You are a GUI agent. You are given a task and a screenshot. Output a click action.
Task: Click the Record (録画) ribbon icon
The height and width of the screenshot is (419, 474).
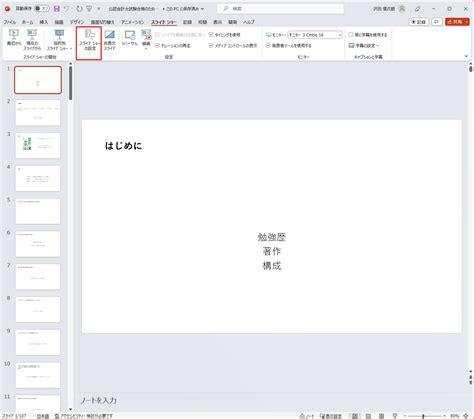tap(146, 35)
